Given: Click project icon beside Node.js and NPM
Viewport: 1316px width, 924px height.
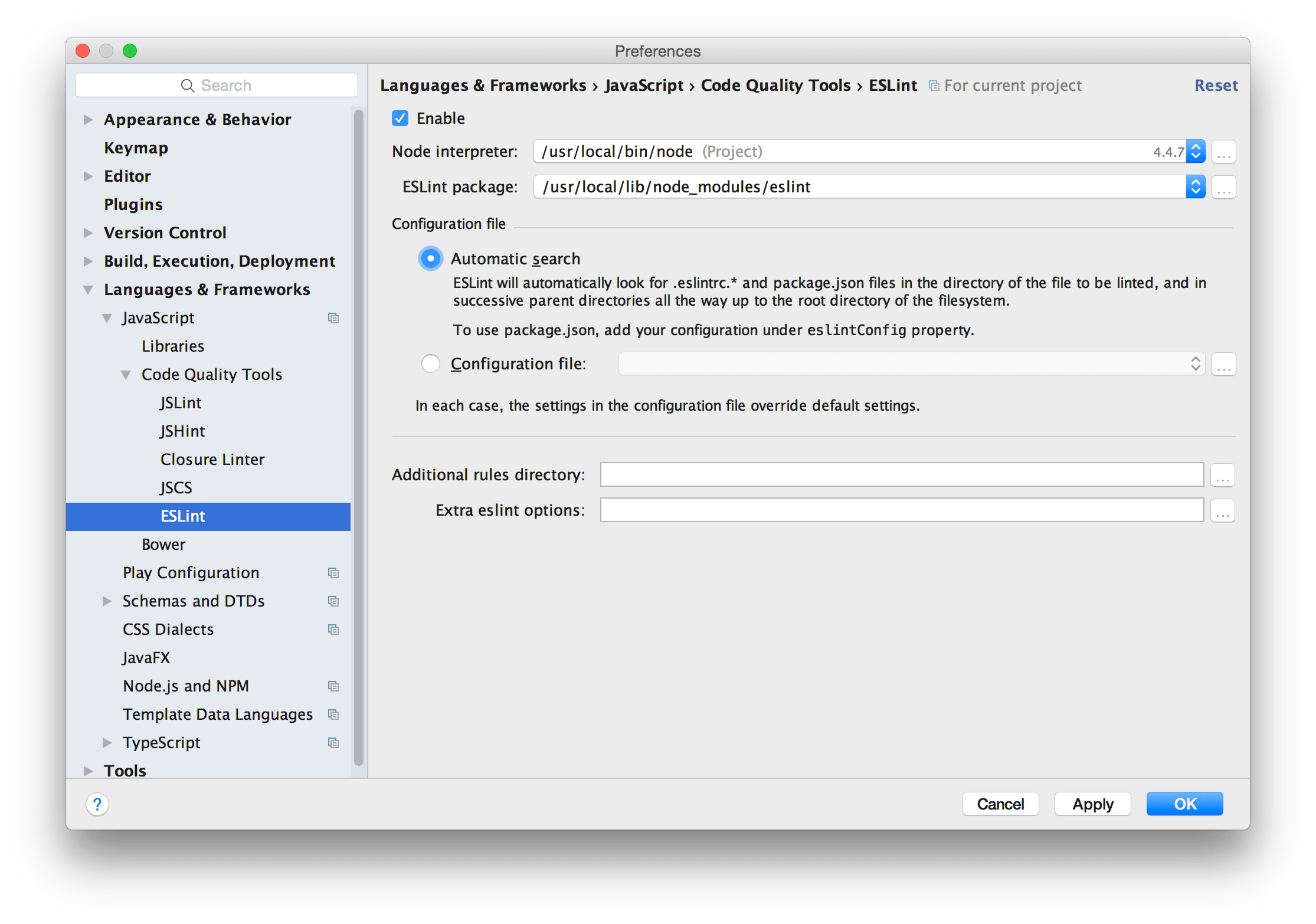Looking at the screenshot, I should pyautogui.click(x=333, y=686).
